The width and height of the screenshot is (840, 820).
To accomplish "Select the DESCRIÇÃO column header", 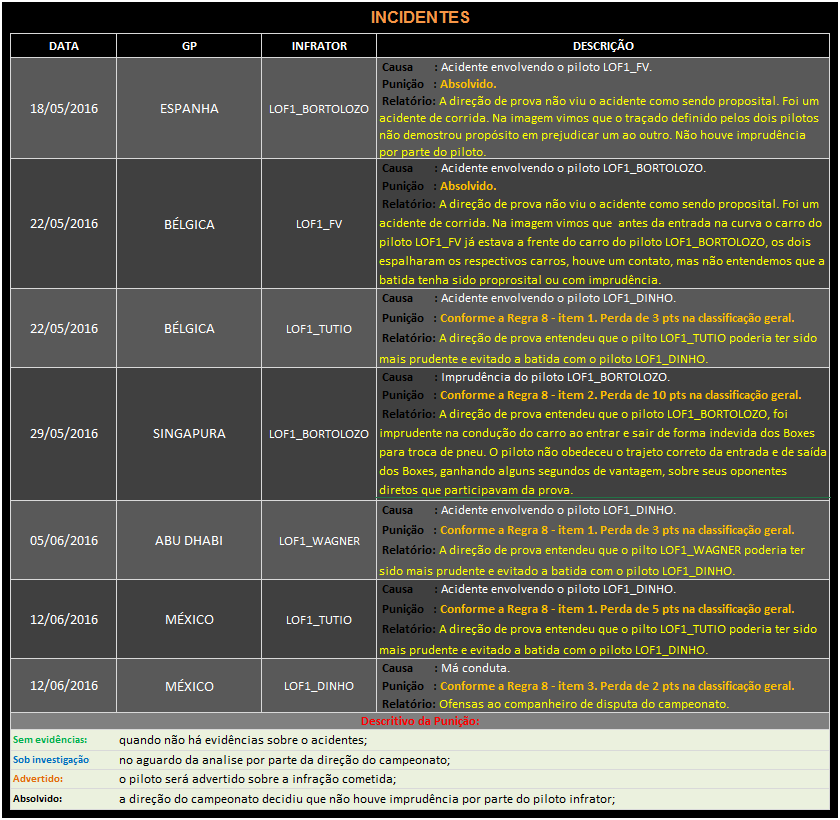I will click(x=603, y=46).
